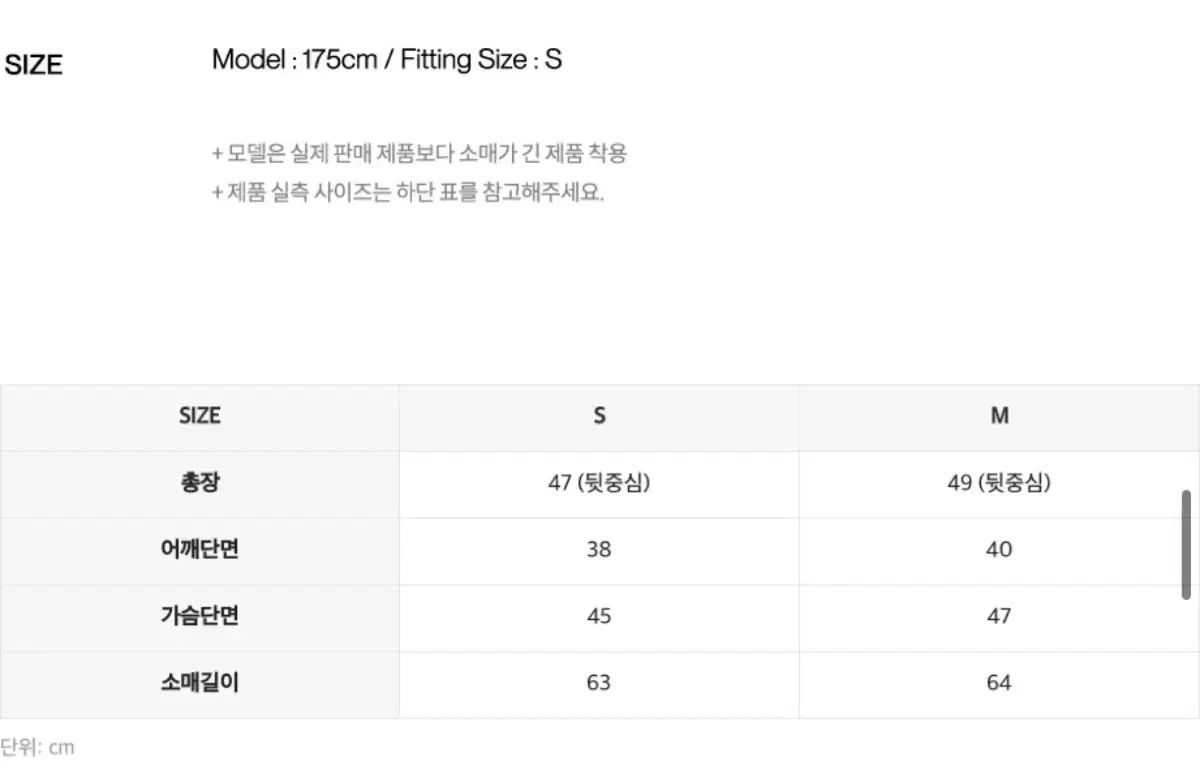Click the 소매길이 value 64
This screenshot has height=783, width=1200.
999,683
